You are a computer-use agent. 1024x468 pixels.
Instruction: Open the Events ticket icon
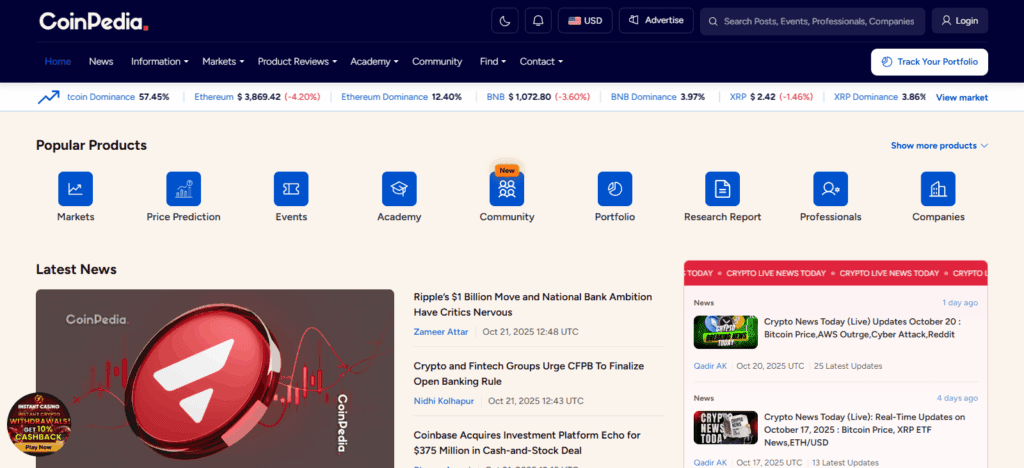coord(291,189)
